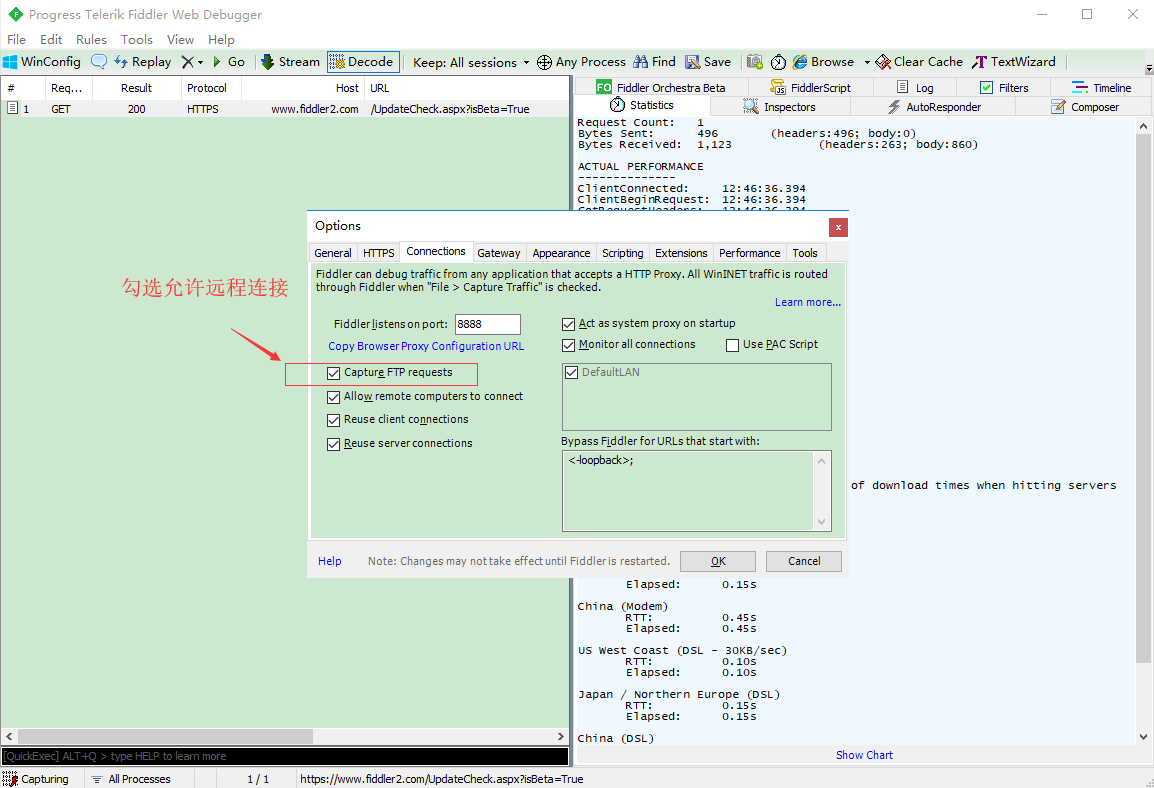Click the Any Process target icon
The image size is (1154, 788).
[x=544, y=63]
